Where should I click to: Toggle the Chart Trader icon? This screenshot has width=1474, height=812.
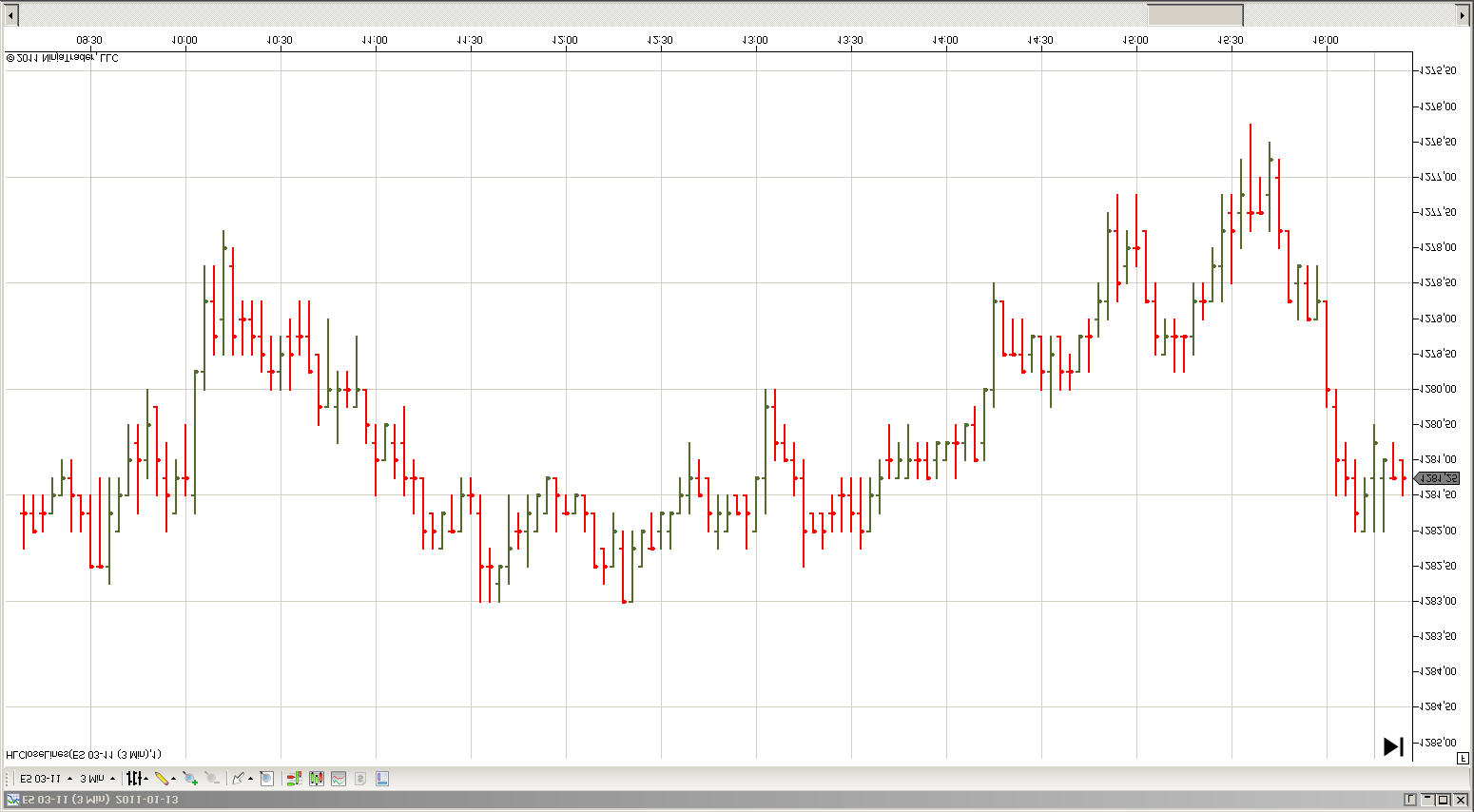294,779
